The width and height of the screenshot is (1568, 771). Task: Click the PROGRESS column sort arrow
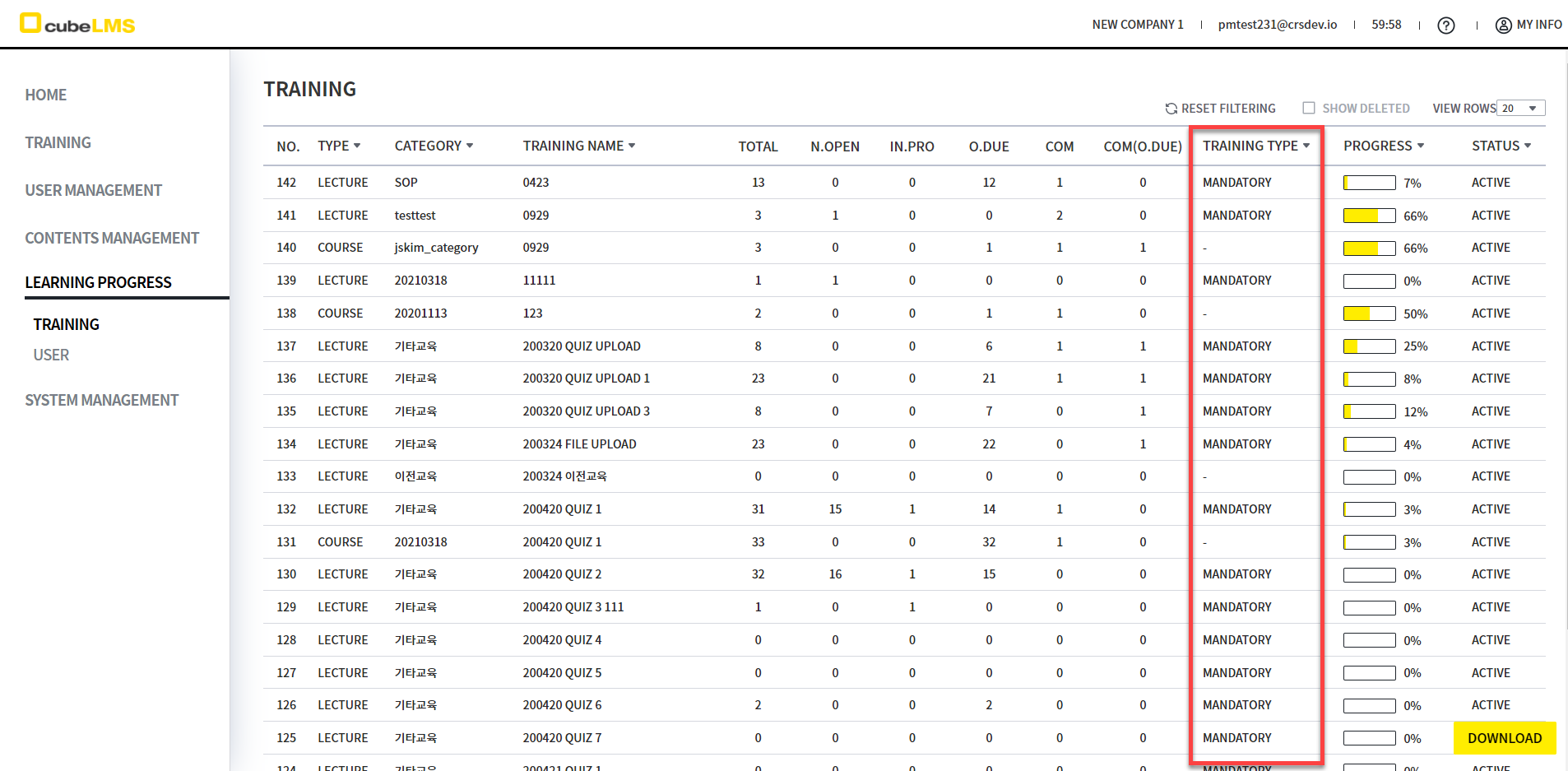point(1421,146)
